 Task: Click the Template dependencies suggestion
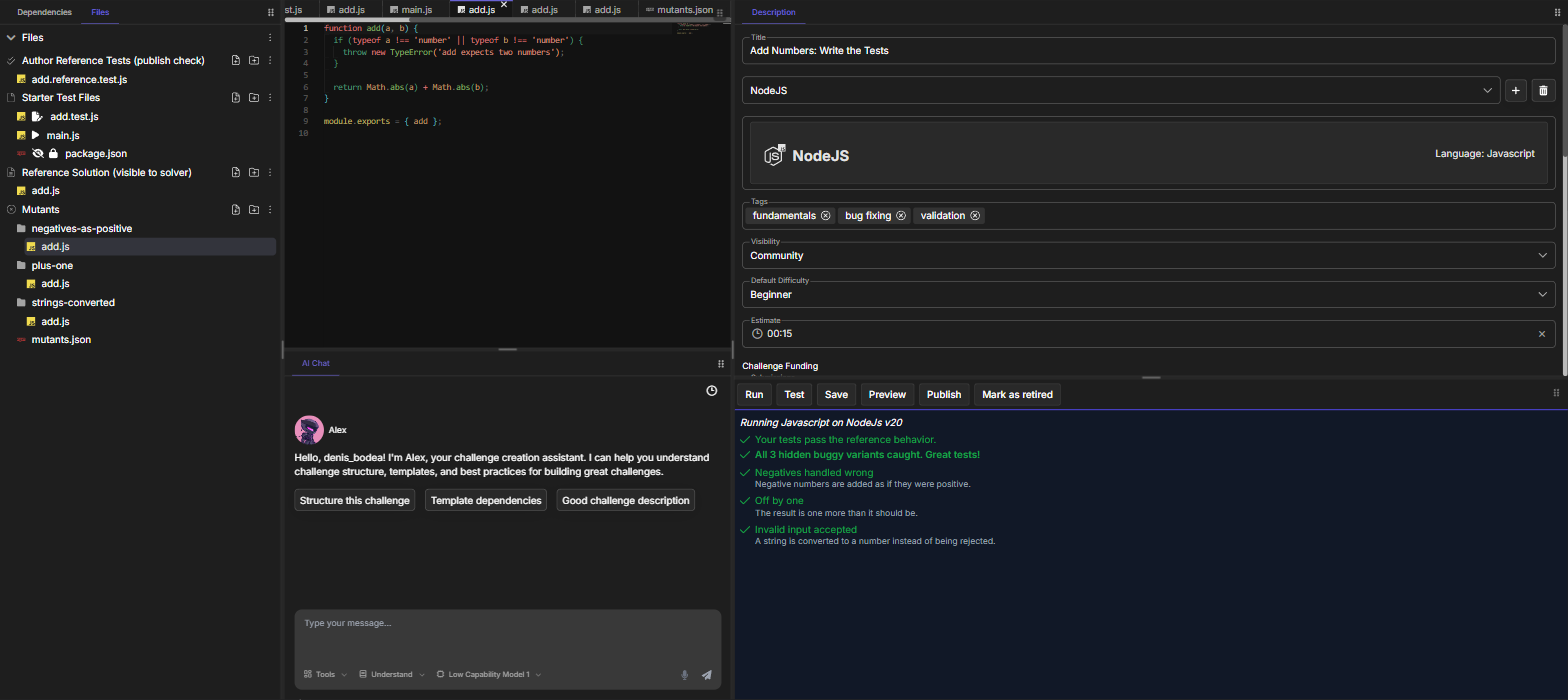click(486, 500)
